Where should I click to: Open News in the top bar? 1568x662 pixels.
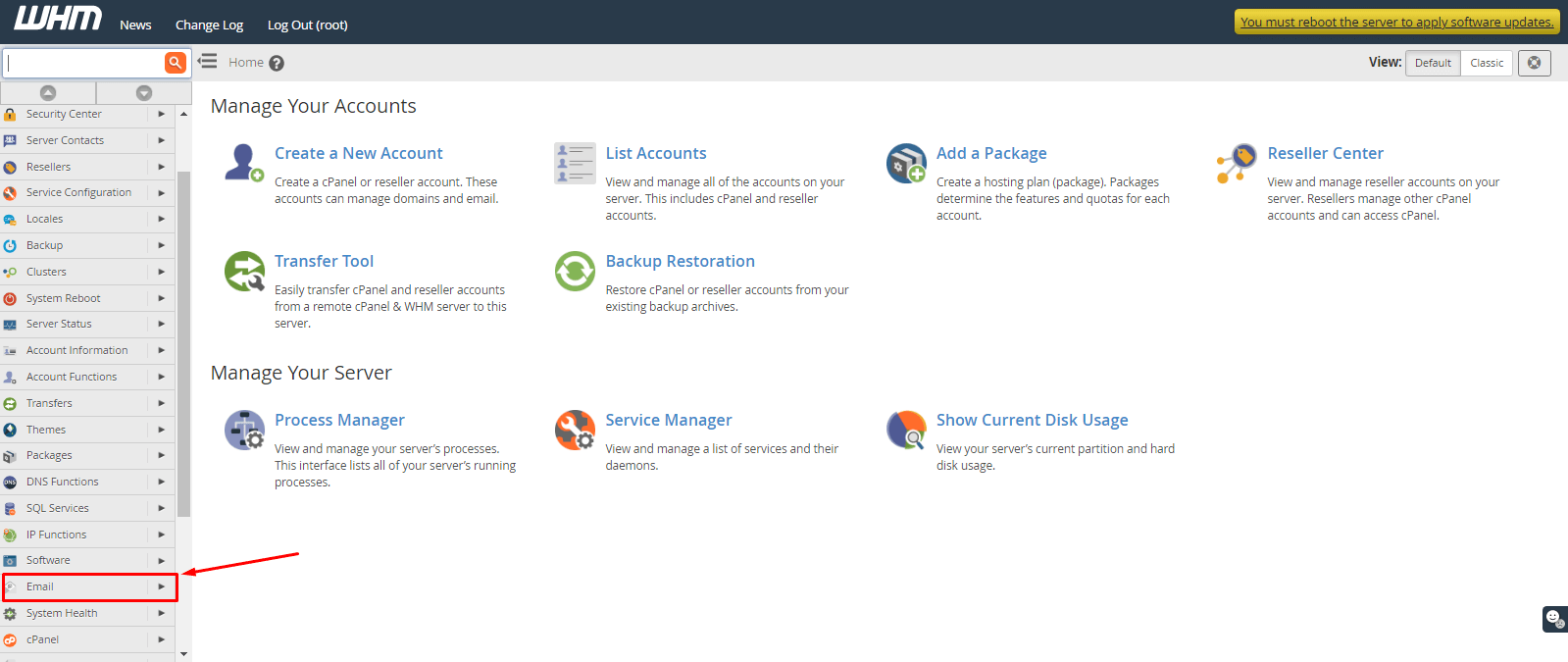(x=135, y=25)
